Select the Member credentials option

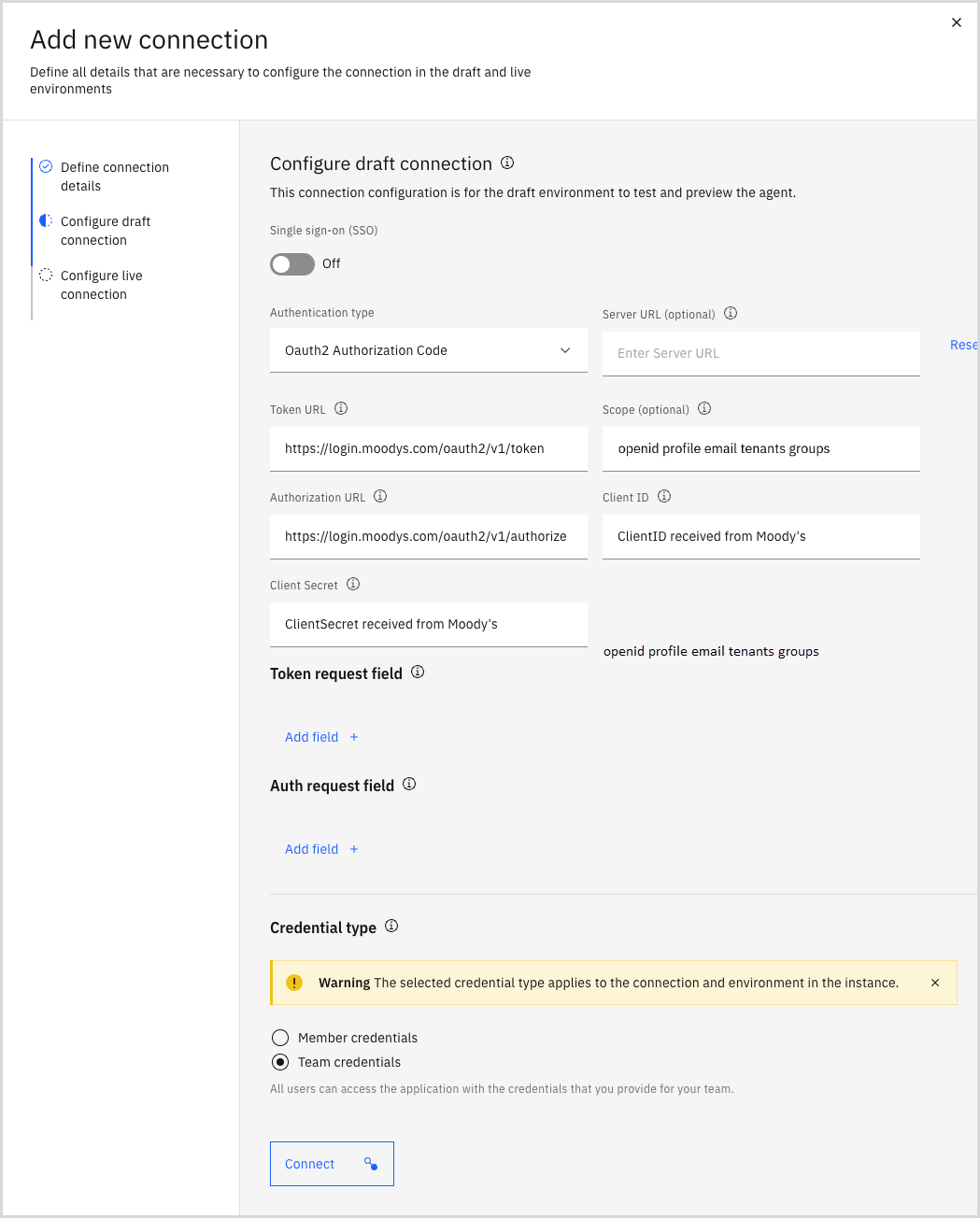pos(280,1038)
